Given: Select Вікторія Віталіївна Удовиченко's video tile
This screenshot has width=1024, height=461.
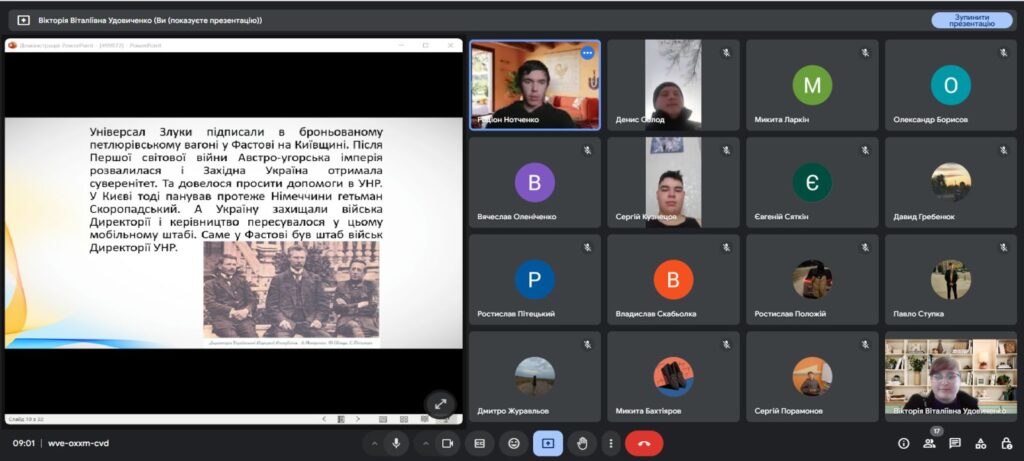Looking at the screenshot, I should (x=949, y=376).
